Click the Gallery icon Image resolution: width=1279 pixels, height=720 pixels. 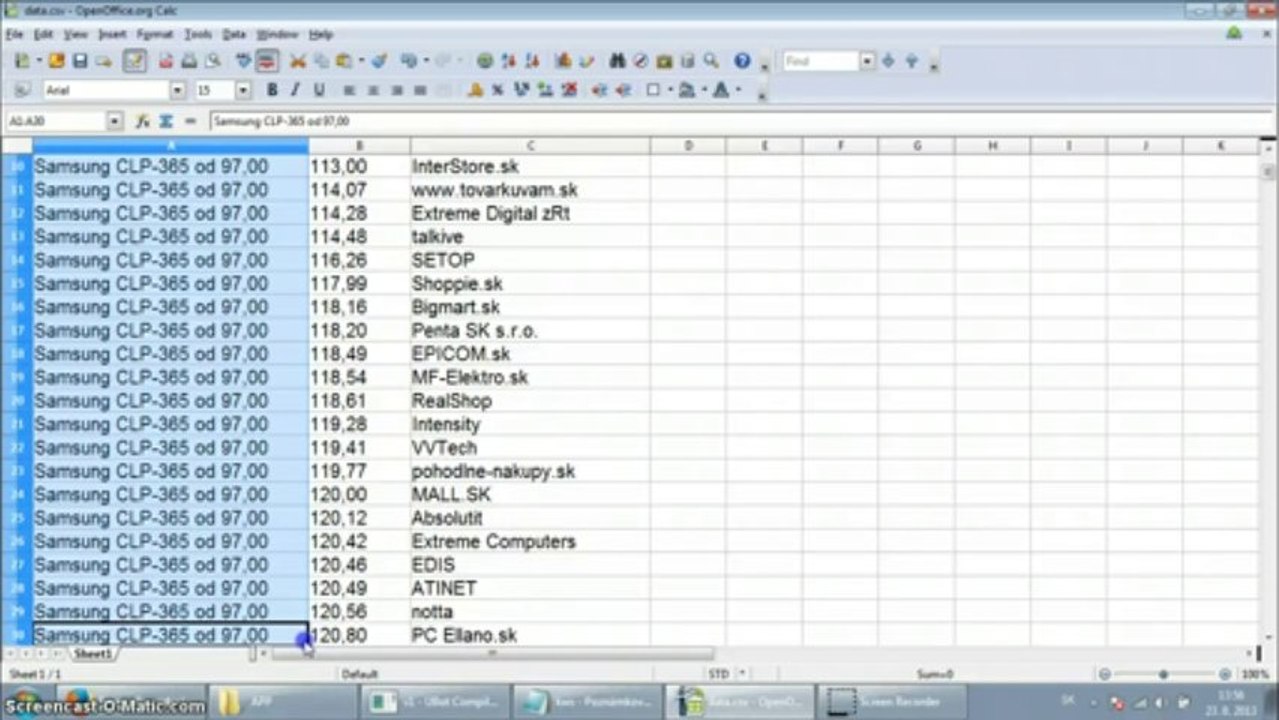(664, 61)
